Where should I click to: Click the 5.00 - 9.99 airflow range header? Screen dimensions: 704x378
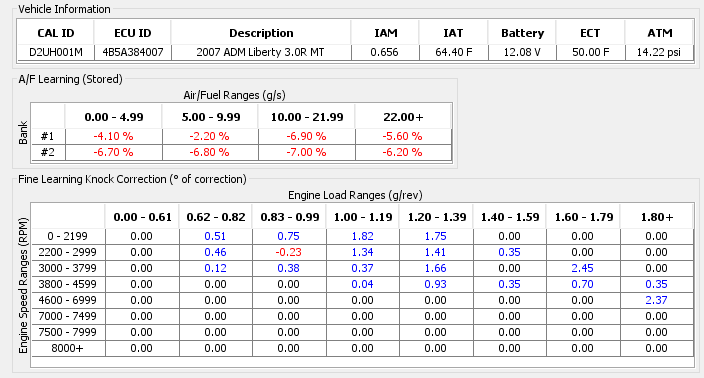point(211,117)
